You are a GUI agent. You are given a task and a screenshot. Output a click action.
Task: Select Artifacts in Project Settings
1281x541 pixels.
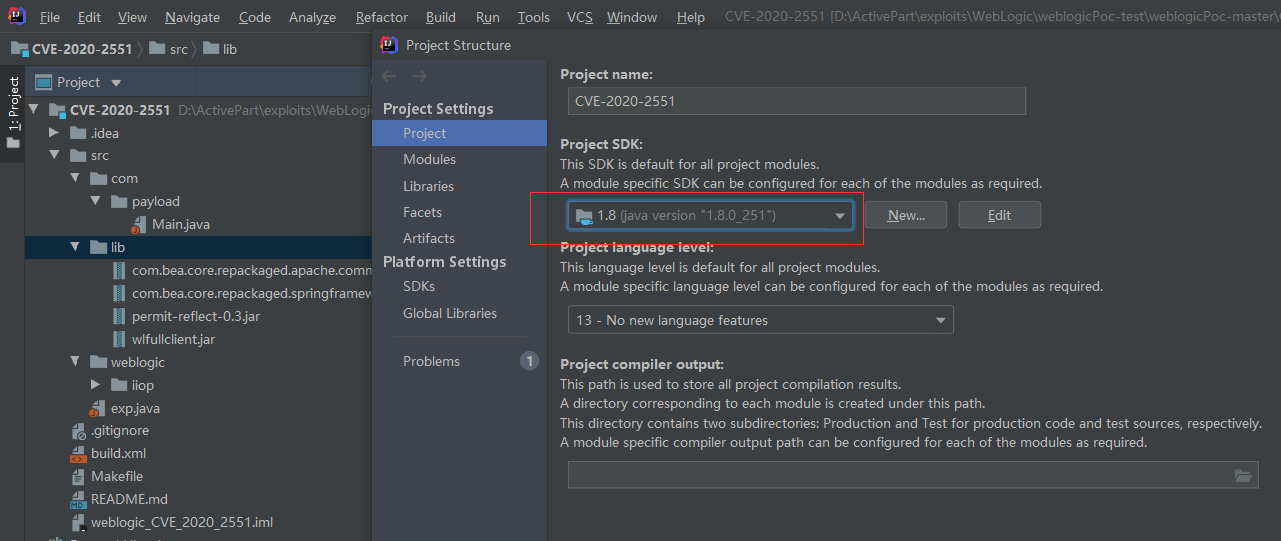(459, 238)
